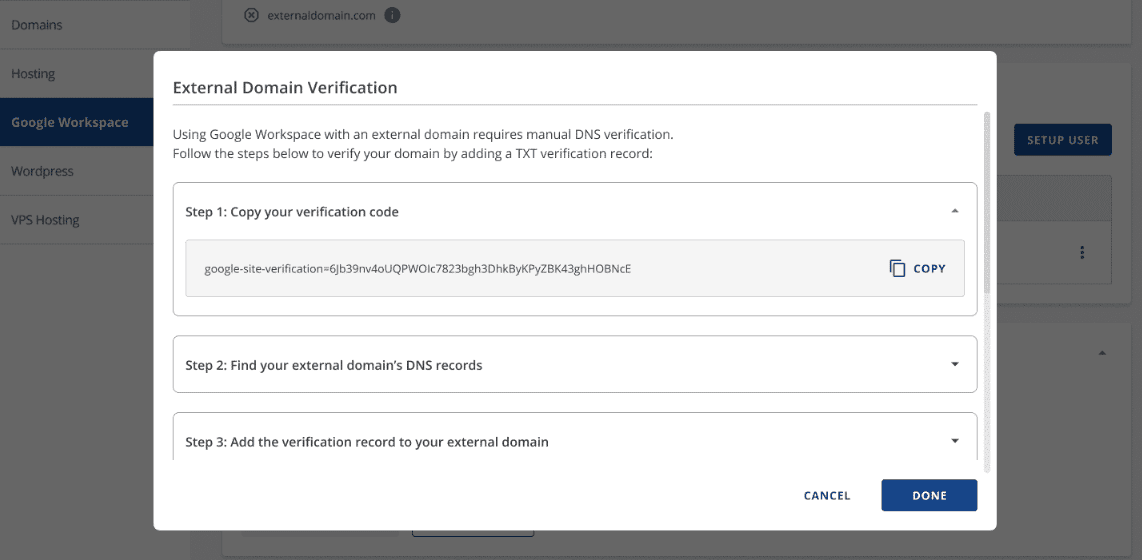Click CANCEL to dismiss the dialog
The width and height of the screenshot is (1142, 560).
[x=827, y=495]
